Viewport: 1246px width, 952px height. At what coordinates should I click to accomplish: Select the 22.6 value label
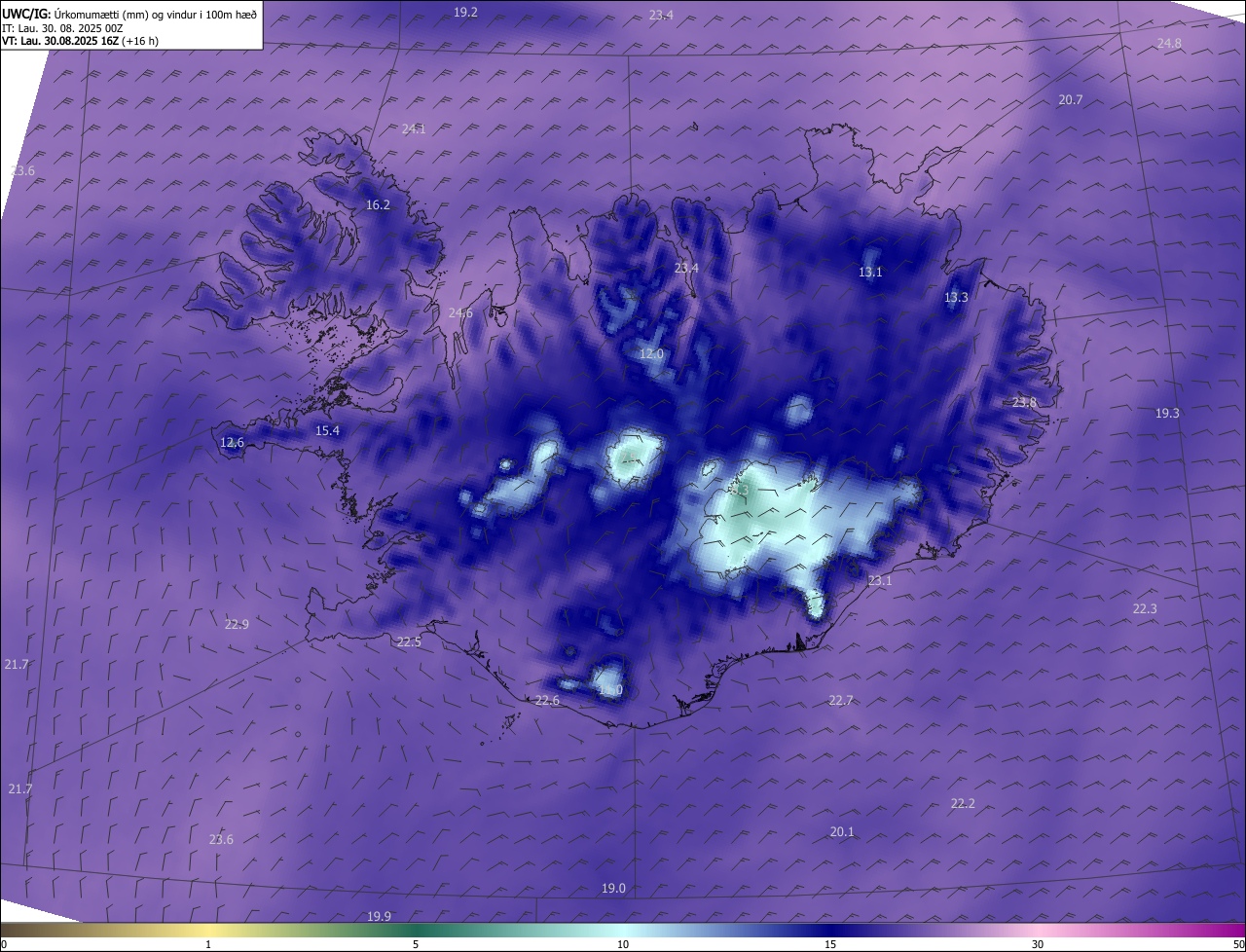coord(547,700)
